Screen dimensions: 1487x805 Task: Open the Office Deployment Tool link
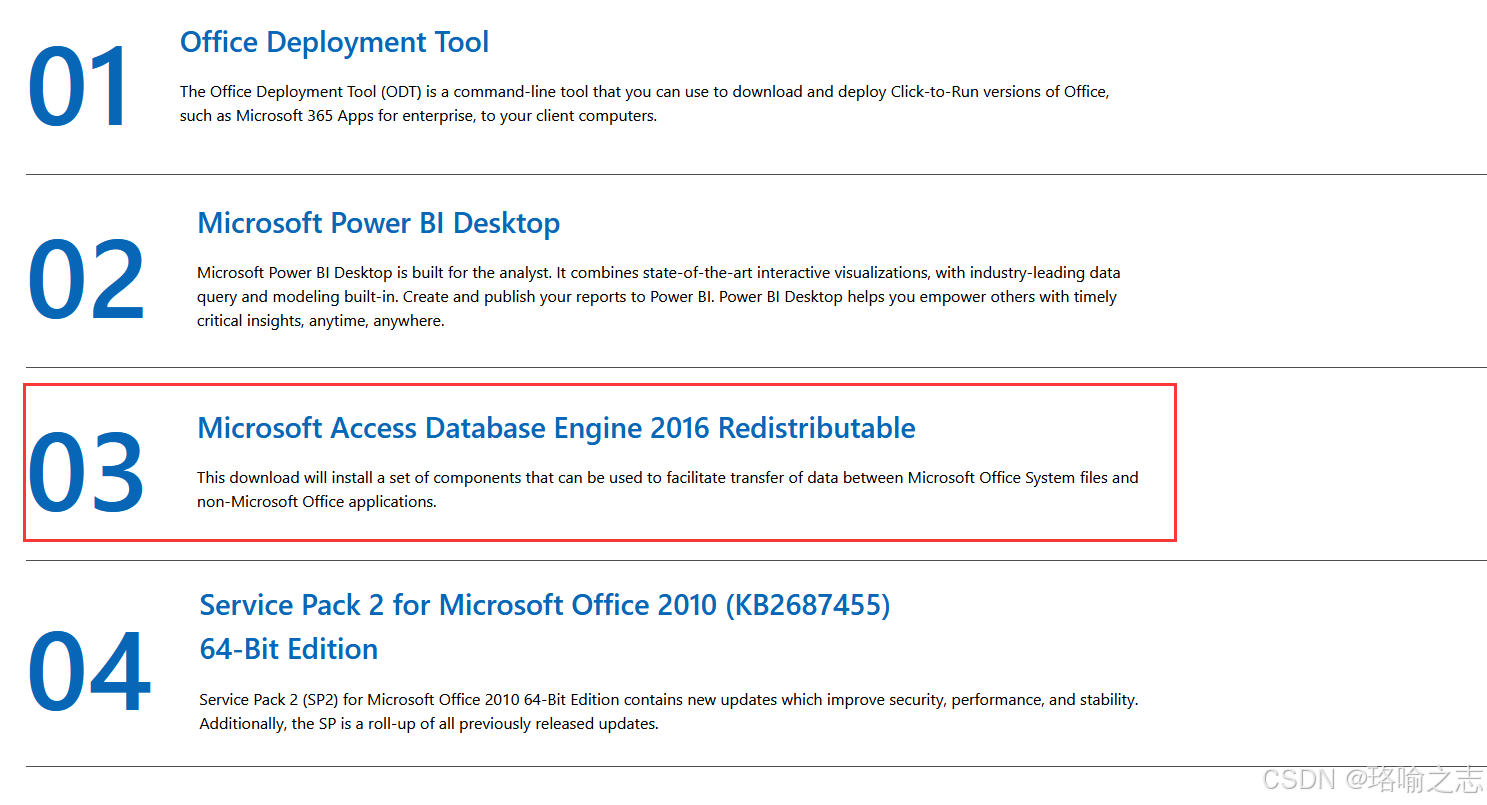tap(334, 42)
